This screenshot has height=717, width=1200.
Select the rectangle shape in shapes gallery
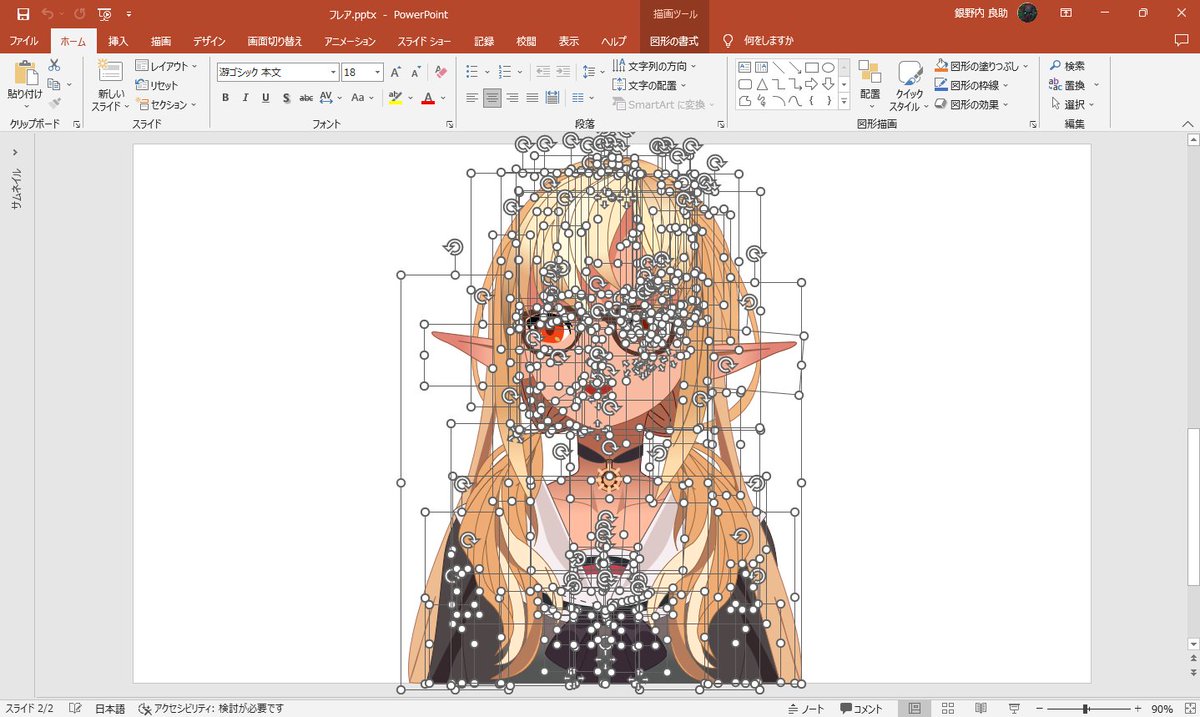click(x=812, y=67)
